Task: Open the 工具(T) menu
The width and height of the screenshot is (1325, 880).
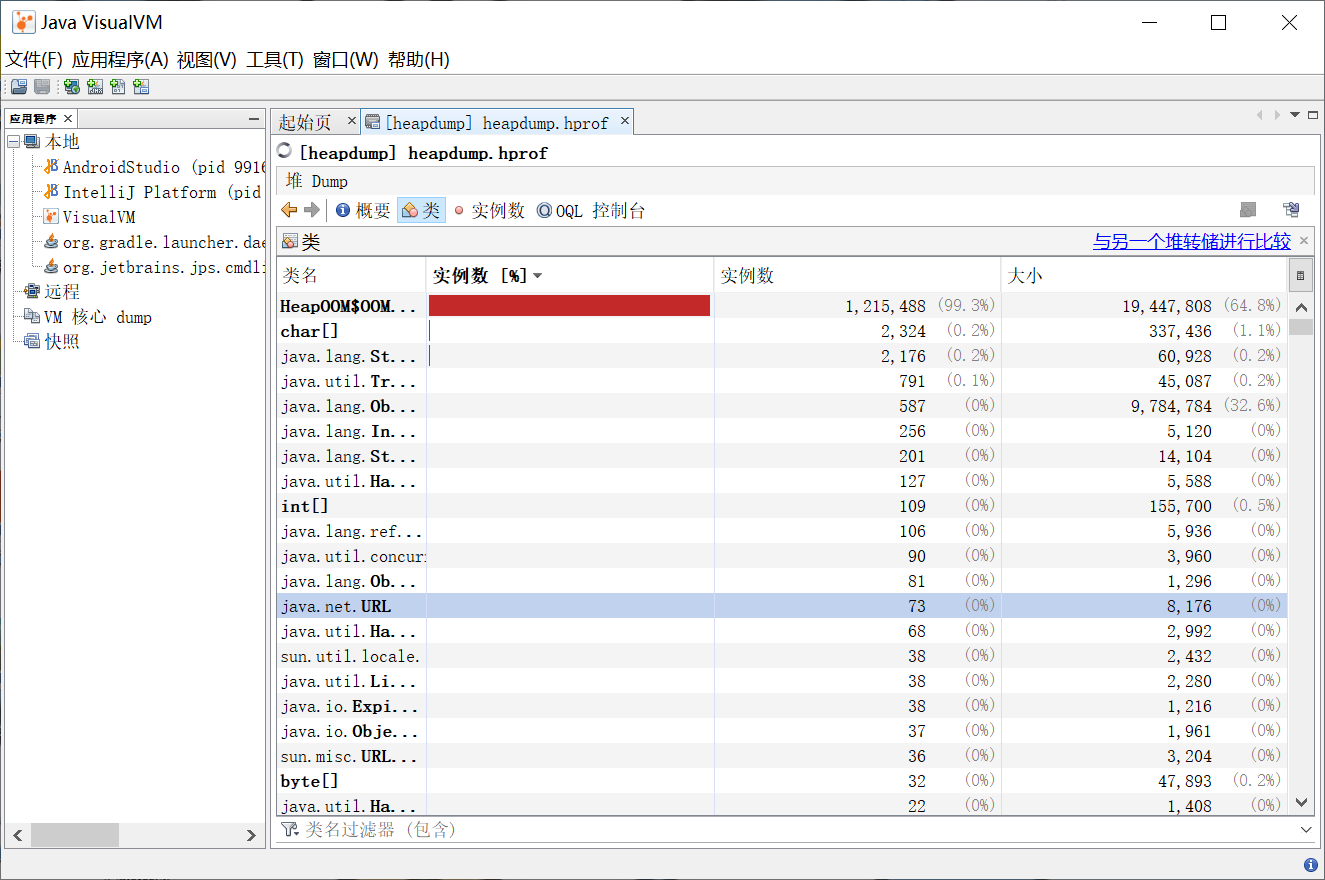Action: pos(274,60)
